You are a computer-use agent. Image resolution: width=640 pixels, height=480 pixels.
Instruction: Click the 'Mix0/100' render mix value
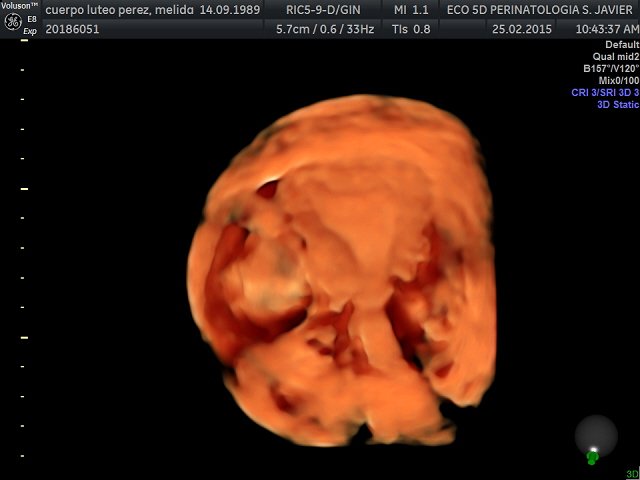click(618, 80)
